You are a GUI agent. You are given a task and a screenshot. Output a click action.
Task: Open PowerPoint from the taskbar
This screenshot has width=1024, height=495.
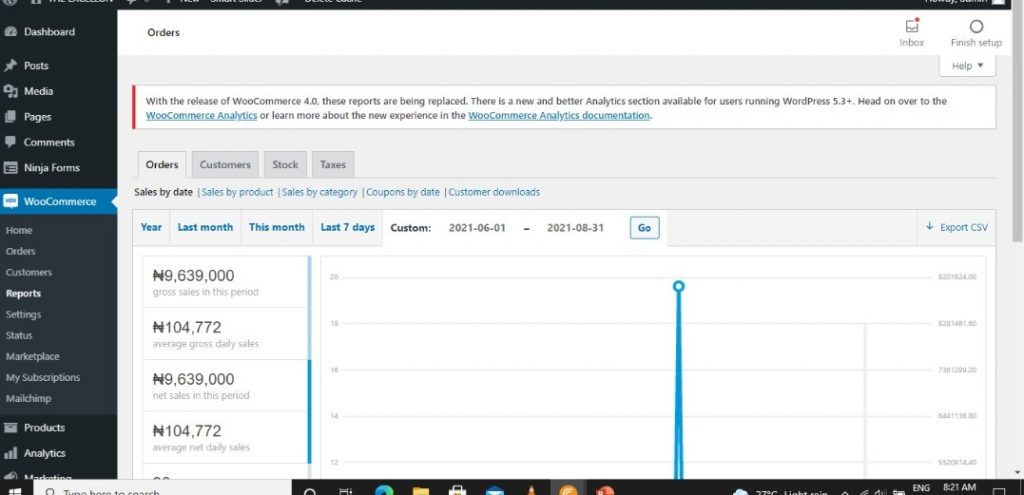(605, 489)
